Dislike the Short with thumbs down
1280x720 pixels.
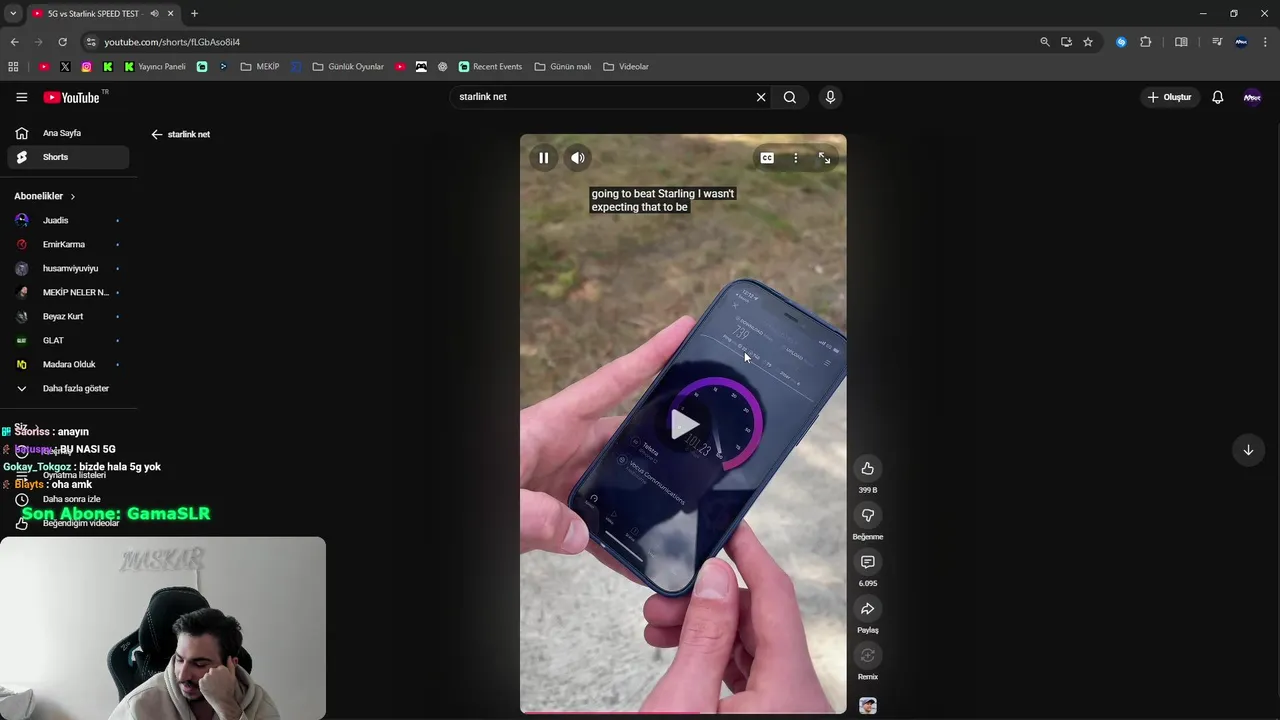tap(867, 515)
